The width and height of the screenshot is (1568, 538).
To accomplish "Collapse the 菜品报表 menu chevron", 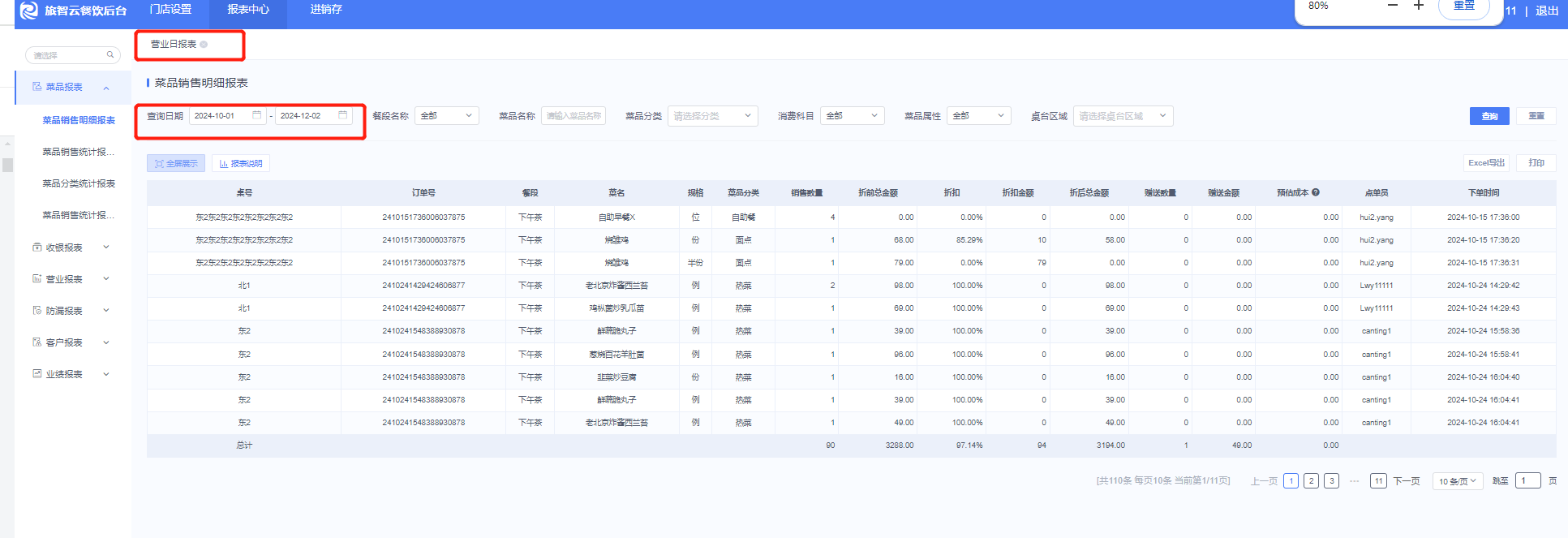I will click(106, 88).
